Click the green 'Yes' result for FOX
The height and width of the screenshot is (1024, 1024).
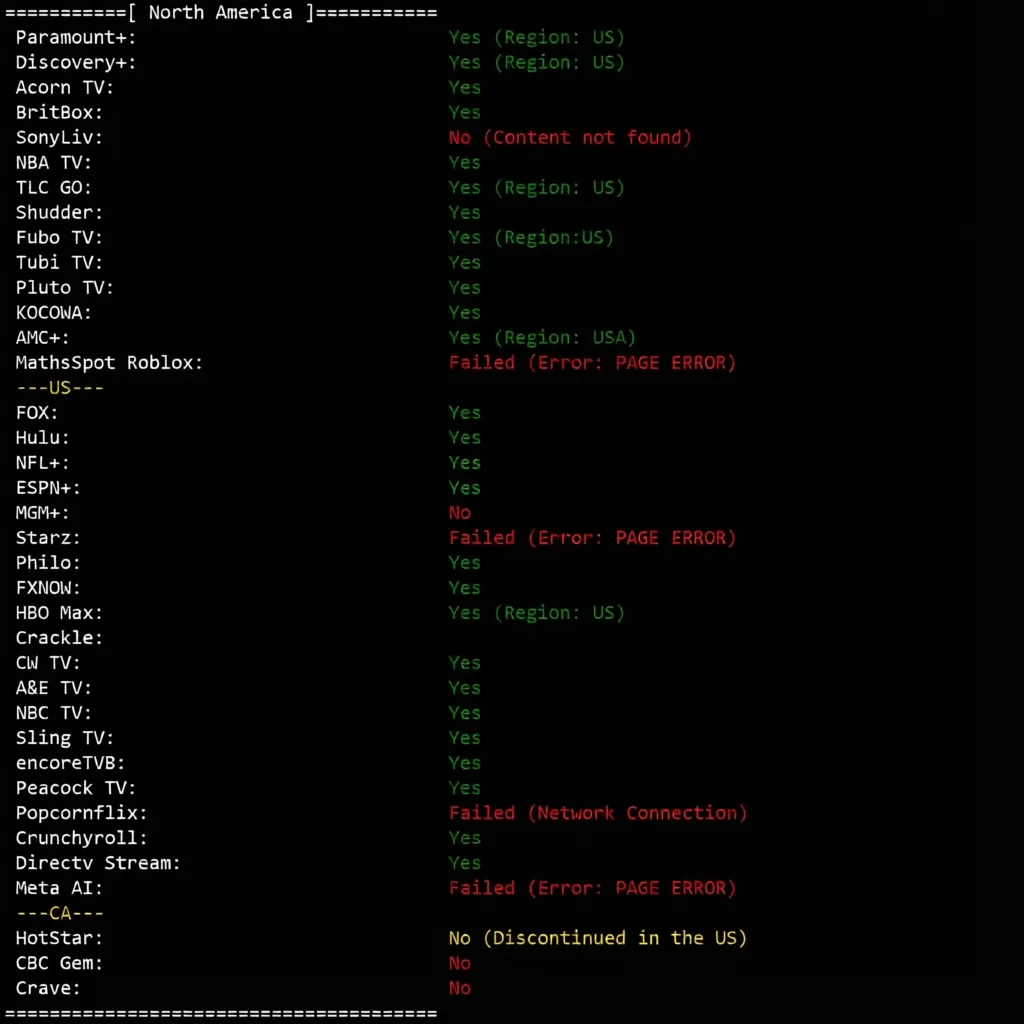pos(464,413)
